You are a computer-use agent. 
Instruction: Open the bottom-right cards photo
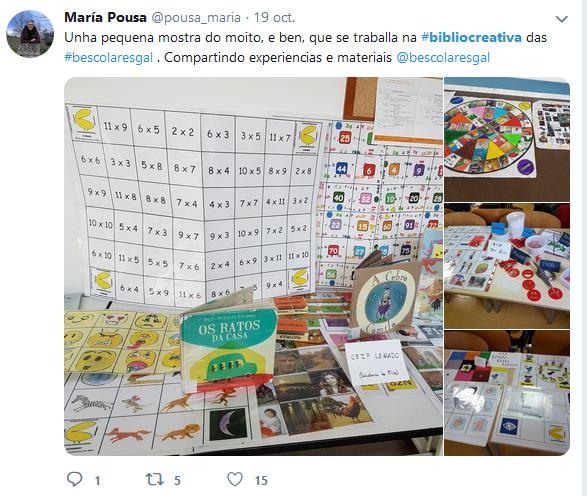[507, 393]
